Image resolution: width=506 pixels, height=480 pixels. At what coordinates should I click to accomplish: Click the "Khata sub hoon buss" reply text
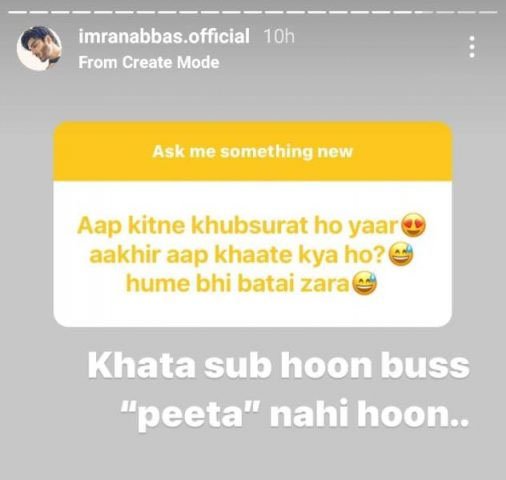tap(279, 366)
